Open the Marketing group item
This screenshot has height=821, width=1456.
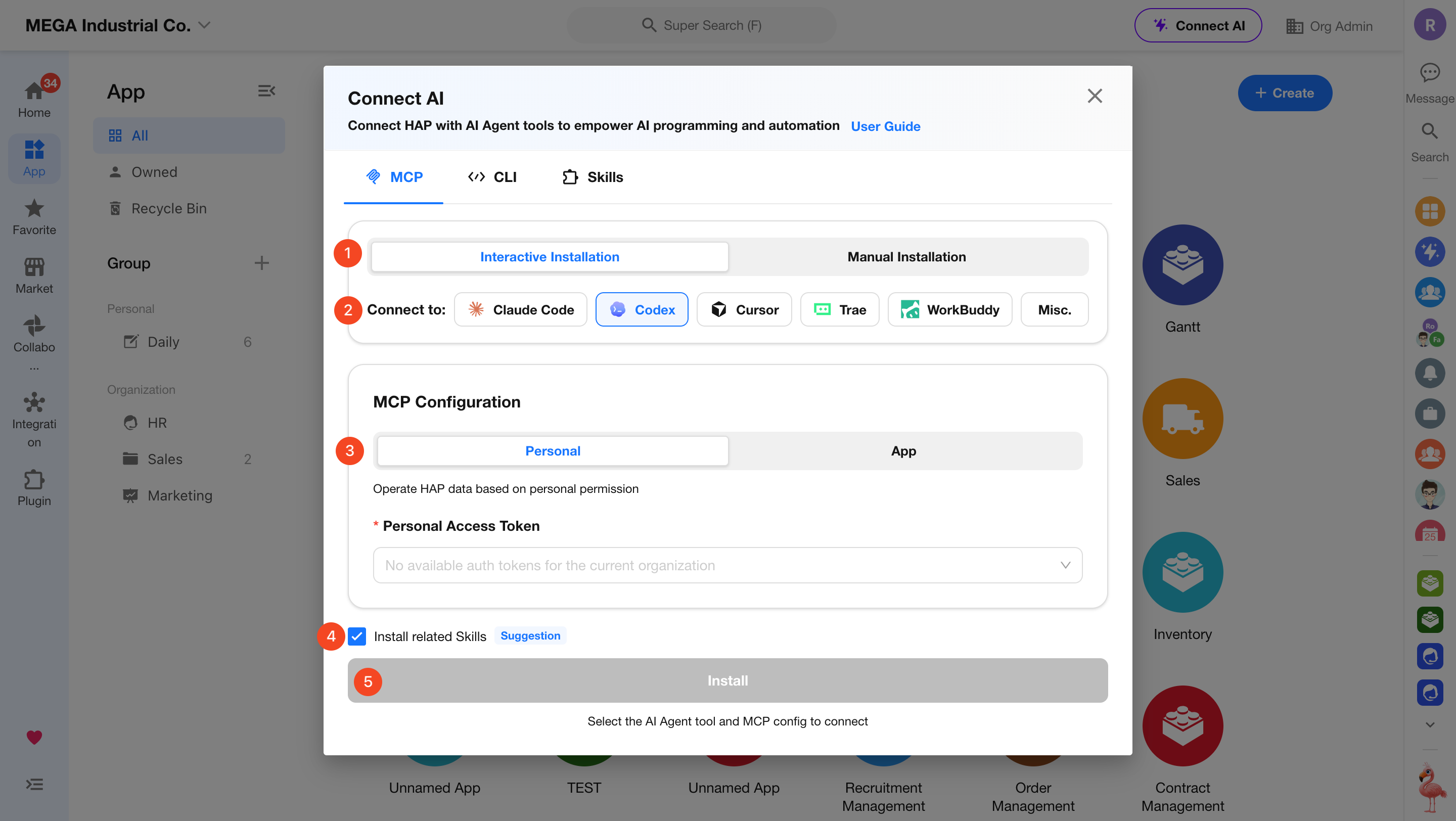coord(189,495)
